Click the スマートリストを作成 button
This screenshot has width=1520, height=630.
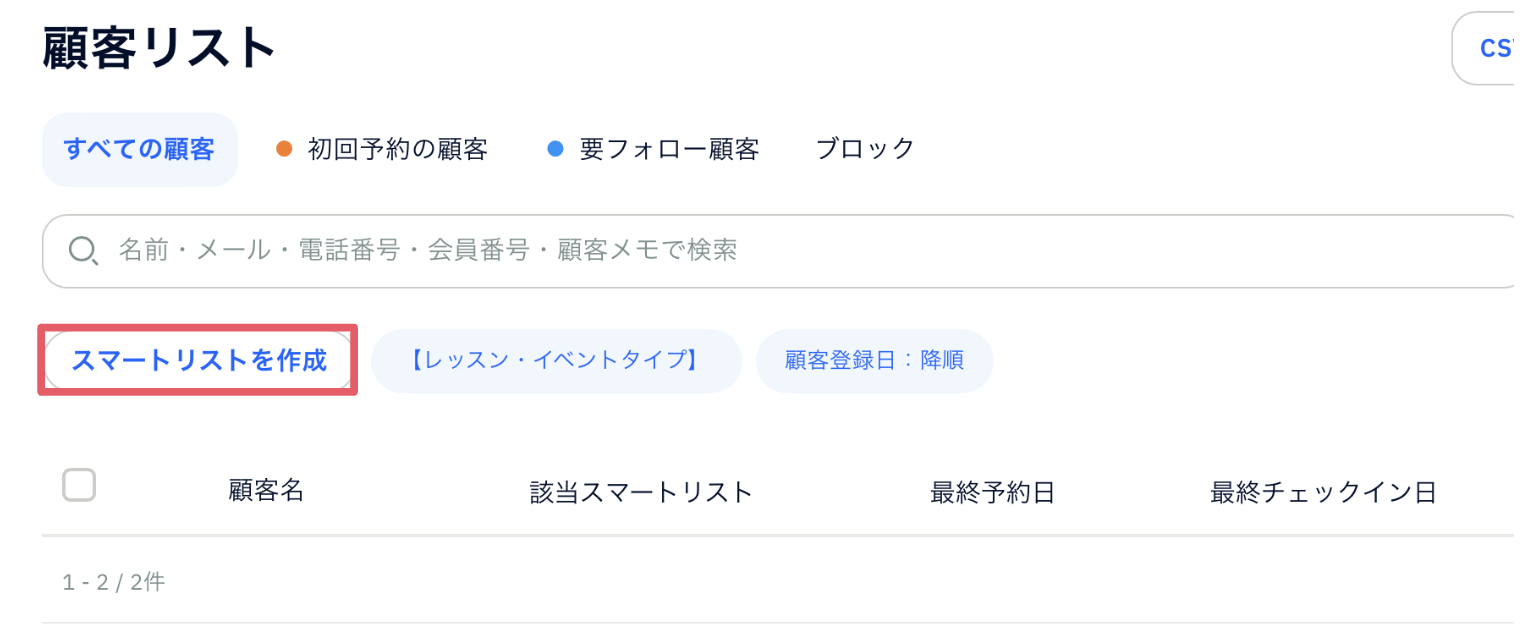tap(198, 360)
